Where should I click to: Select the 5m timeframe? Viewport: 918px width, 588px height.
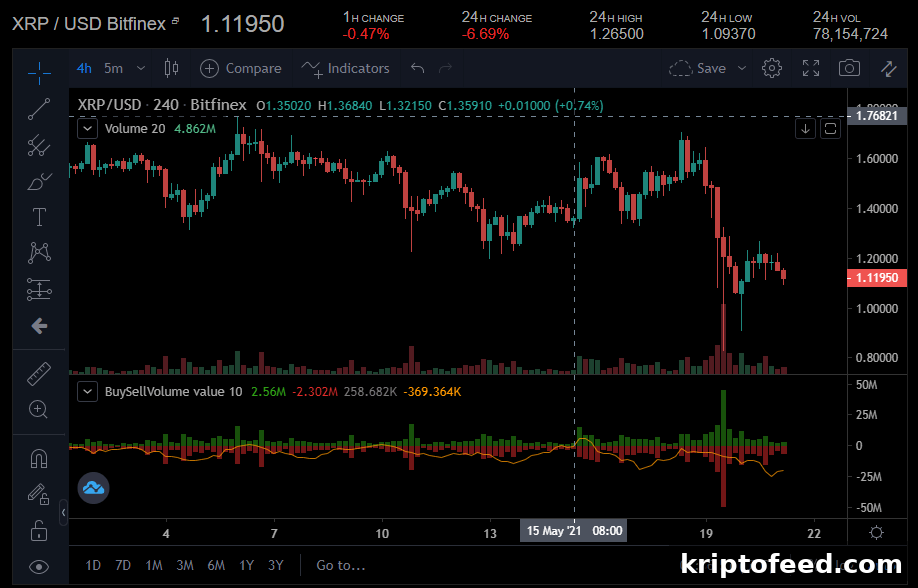(x=114, y=69)
